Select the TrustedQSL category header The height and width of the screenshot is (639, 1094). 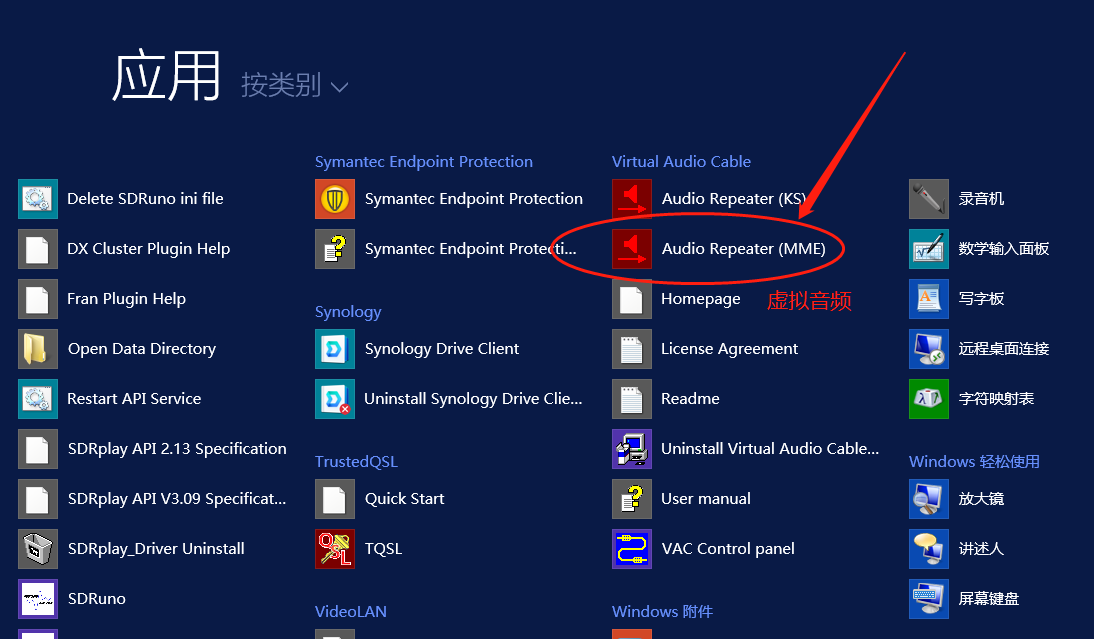tap(356, 462)
